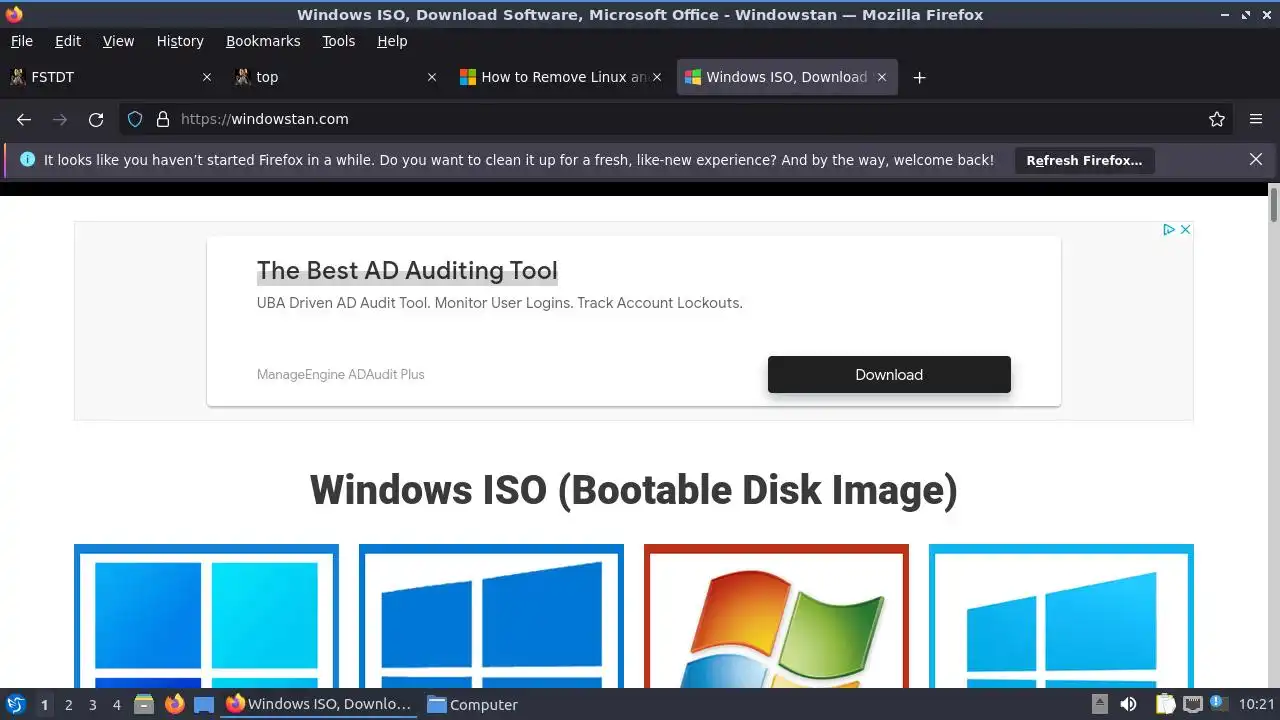This screenshot has width=1280, height=720.
Task: Click the forward navigation arrow
Action: 60,119
